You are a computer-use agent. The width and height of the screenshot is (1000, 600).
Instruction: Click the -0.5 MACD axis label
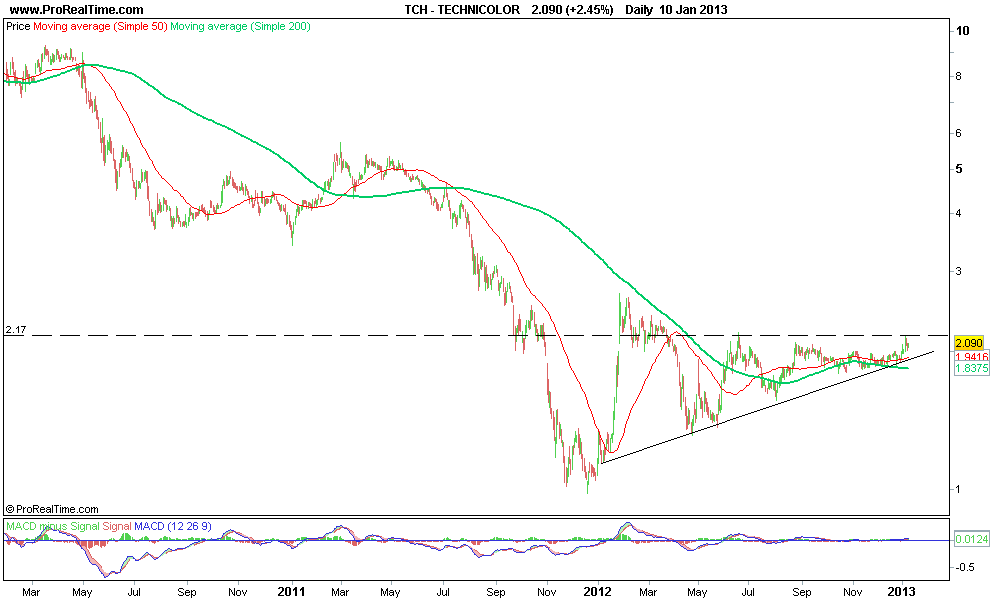(x=964, y=567)
